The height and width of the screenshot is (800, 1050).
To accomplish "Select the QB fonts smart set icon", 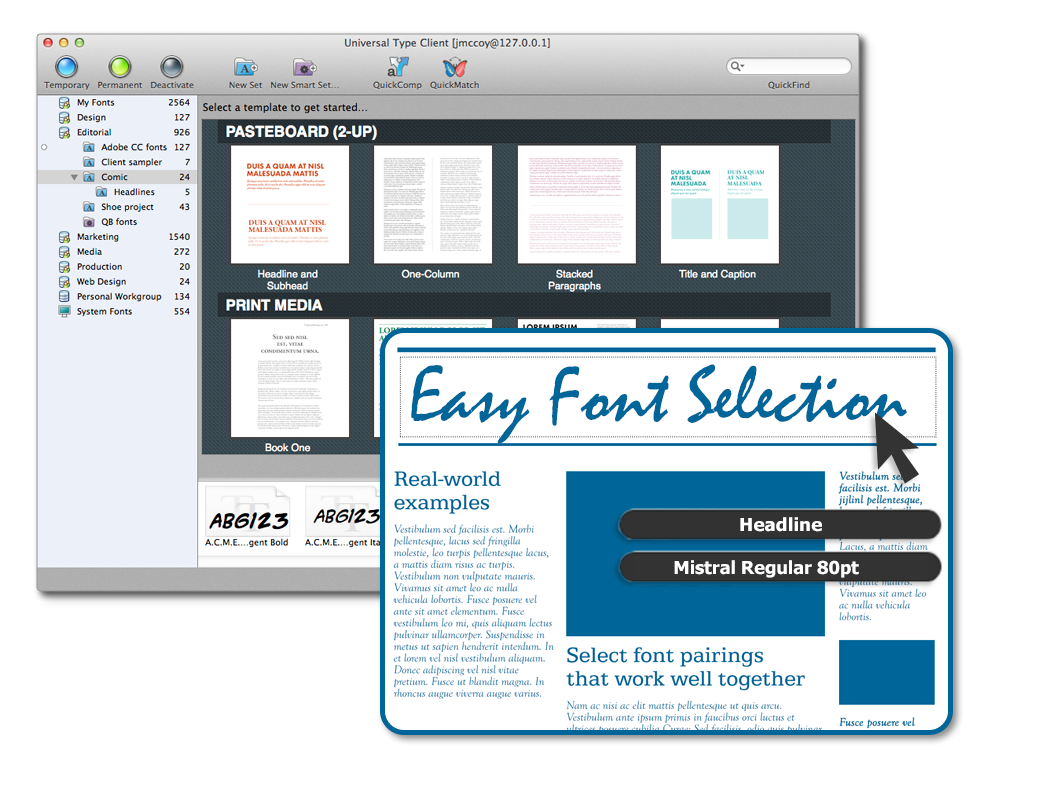I will (89, 222).
